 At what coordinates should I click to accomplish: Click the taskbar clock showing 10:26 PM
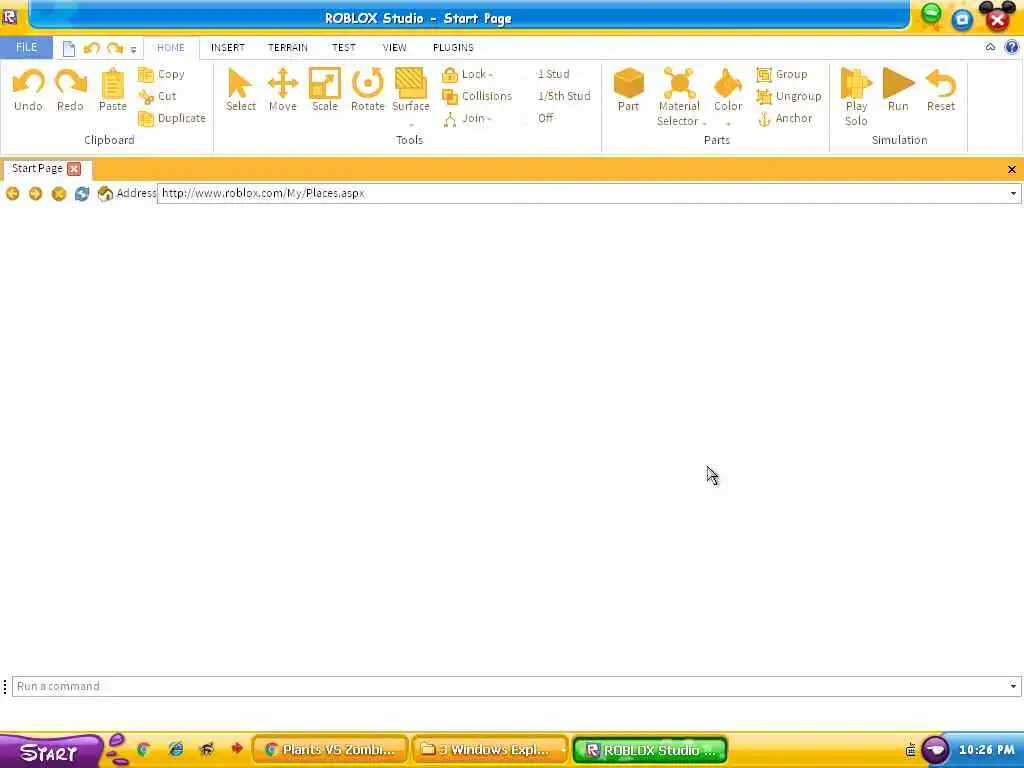[987, 750]
